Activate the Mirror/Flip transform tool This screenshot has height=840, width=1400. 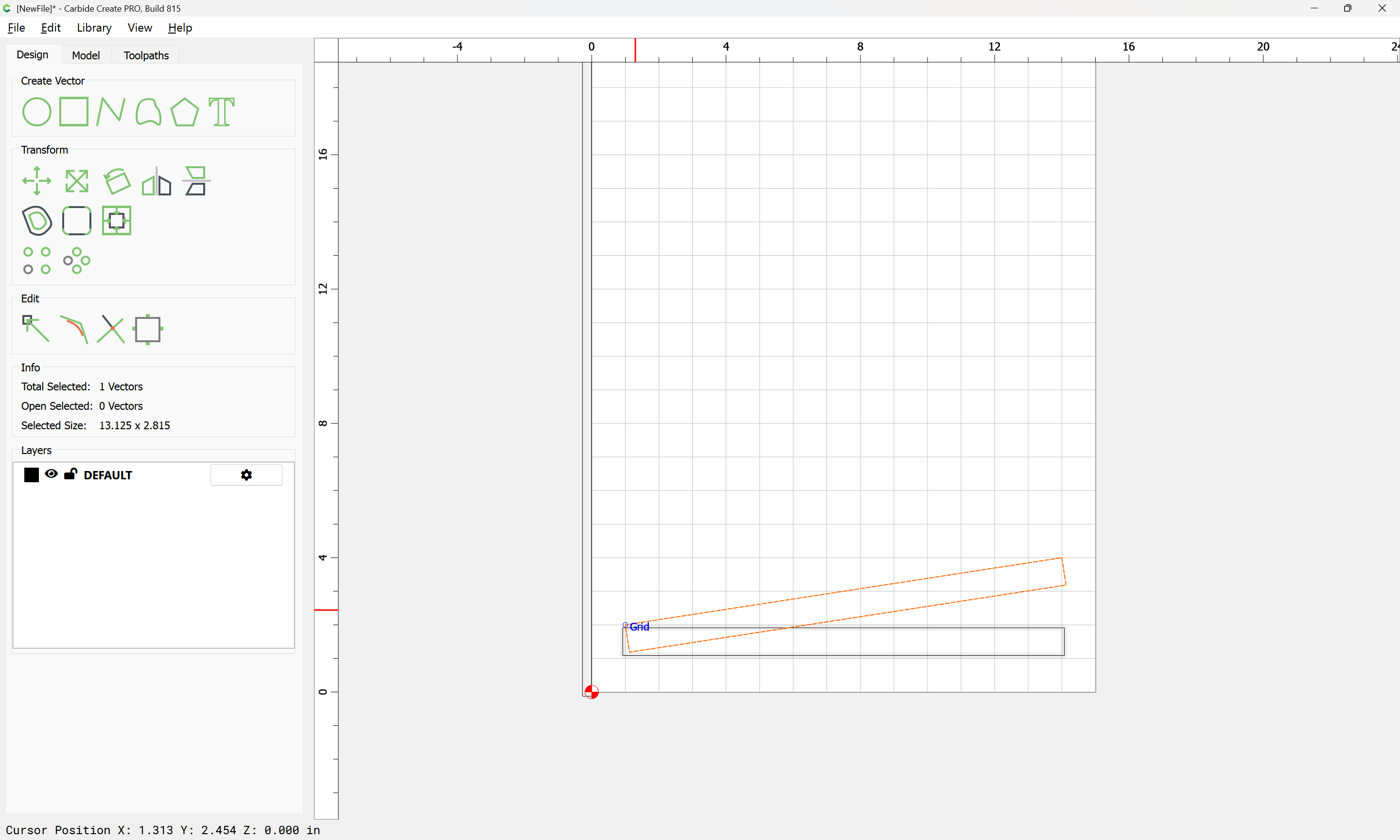(x=156, y=181)
